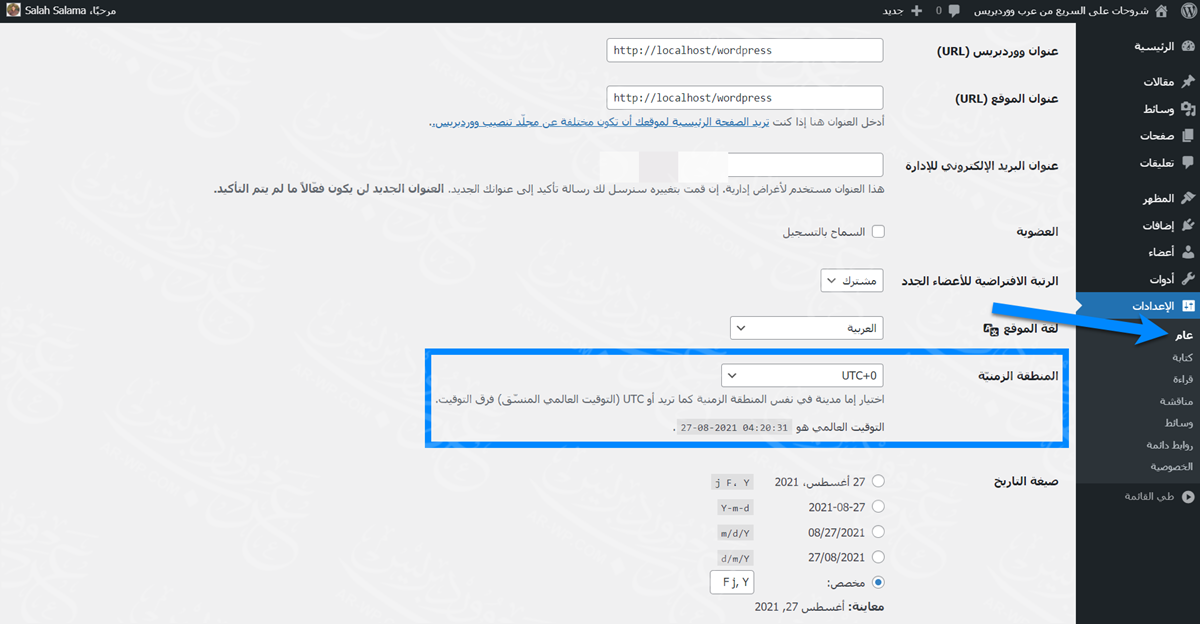The height and width of the screenshot is (624, 1200).
Task: Select date format 2021-08-27
Action: point(878,507)
